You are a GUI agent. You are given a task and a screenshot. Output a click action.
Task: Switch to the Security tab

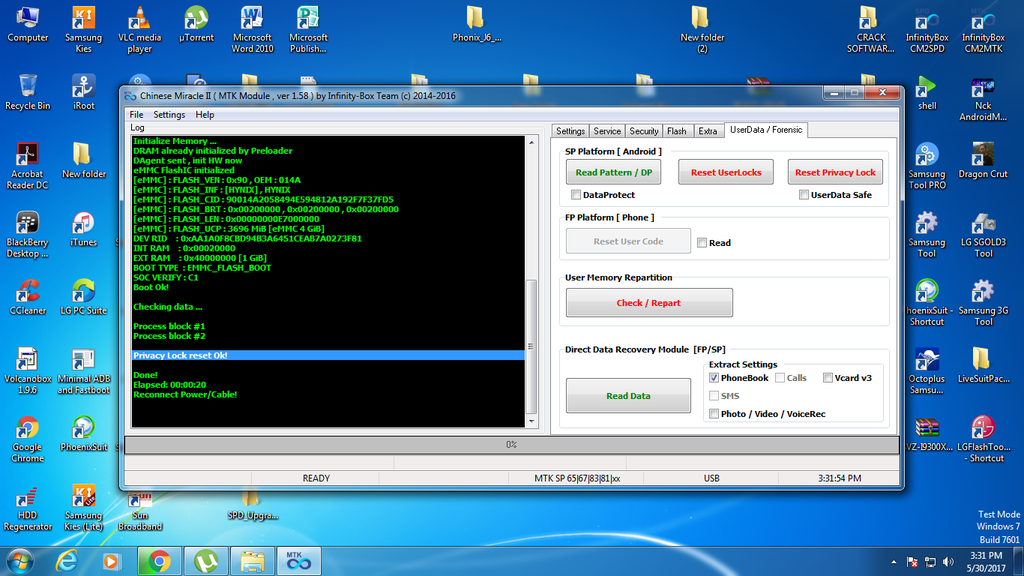[644, 131]
